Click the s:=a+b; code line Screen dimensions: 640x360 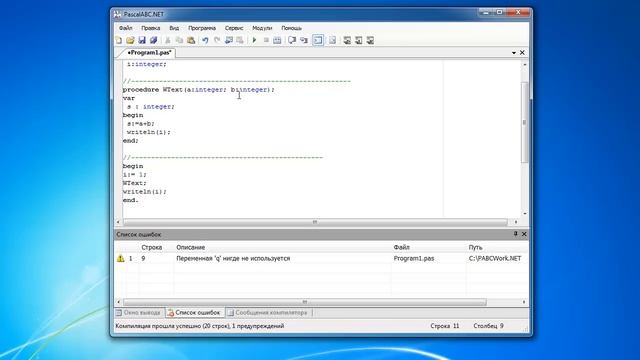point(141,124)
